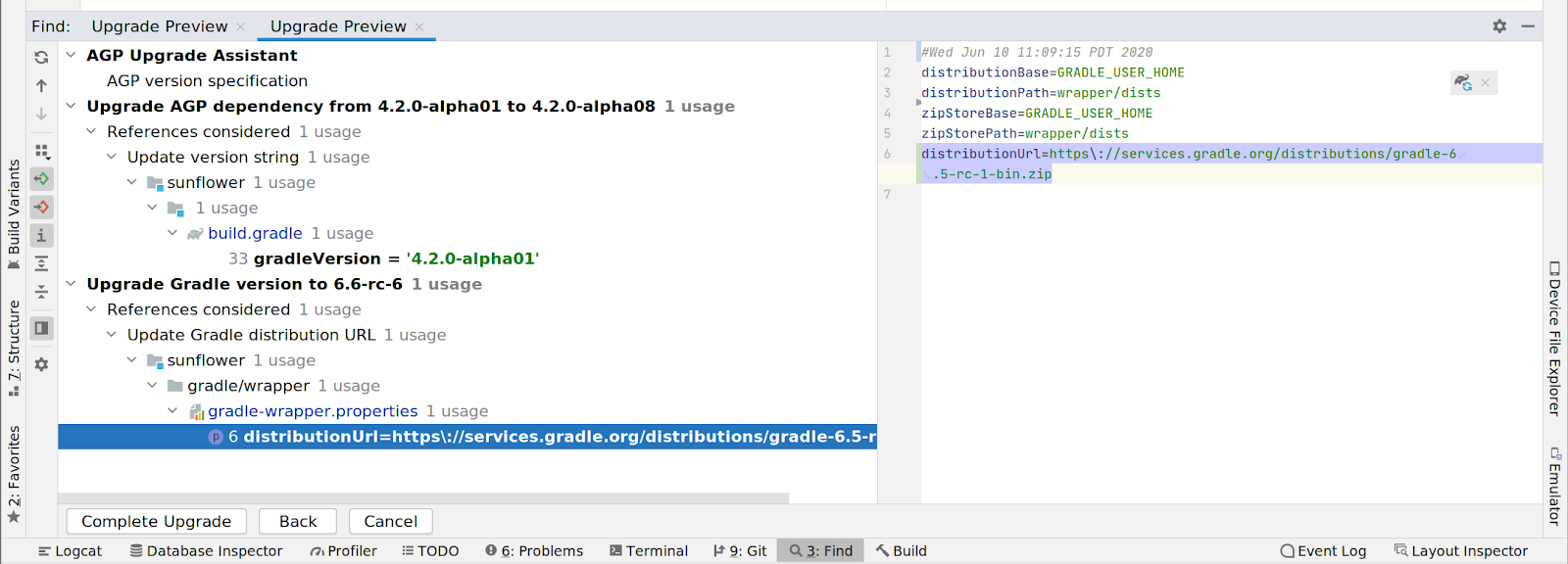The height and width of the screenshot is (564, 1568).
Task: Click the Rerun refresh icon in Find toolbar
Action: (41, 58)
